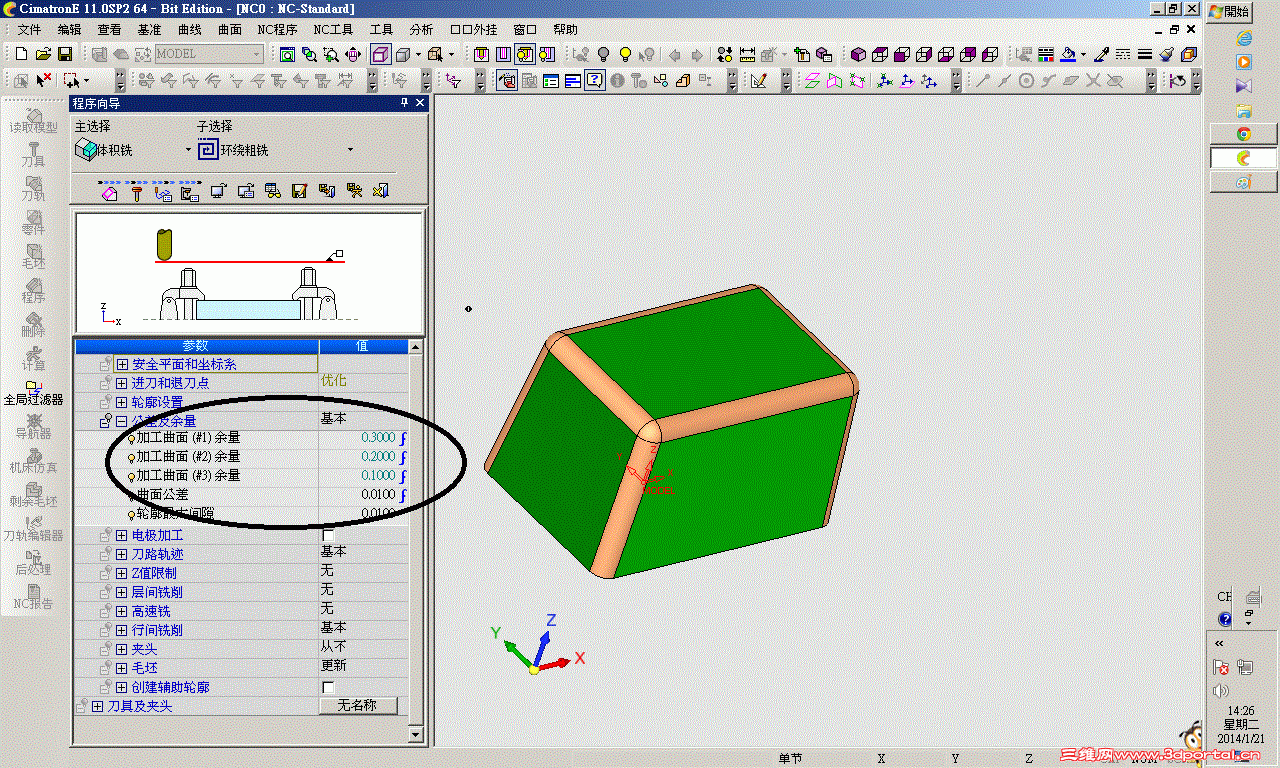
Task: Click the f icon for 加工曲面 (#1) 余量
Action: 403,438
